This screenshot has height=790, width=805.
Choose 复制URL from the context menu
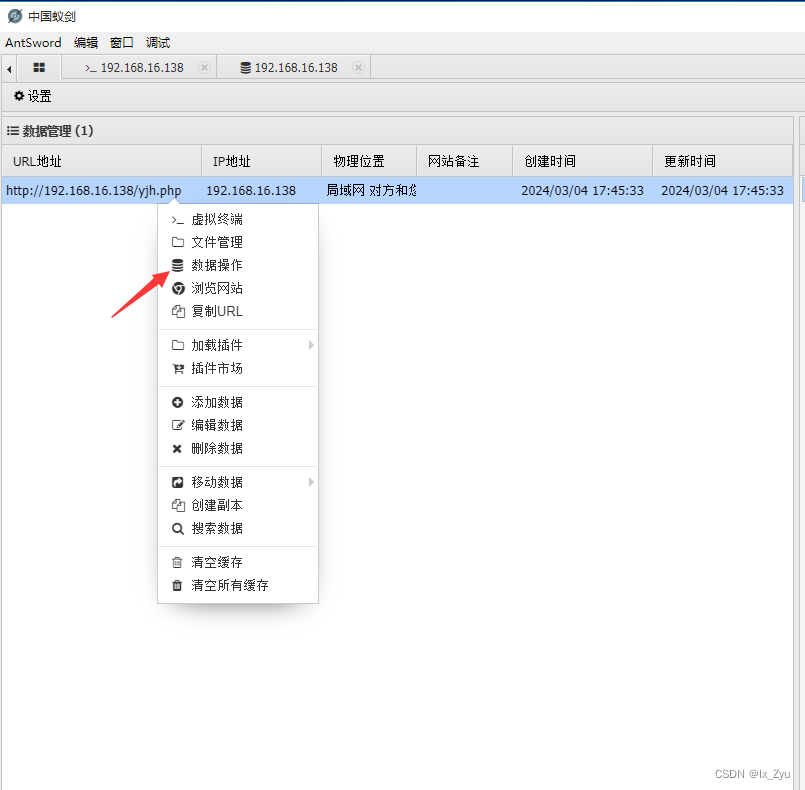238,312
